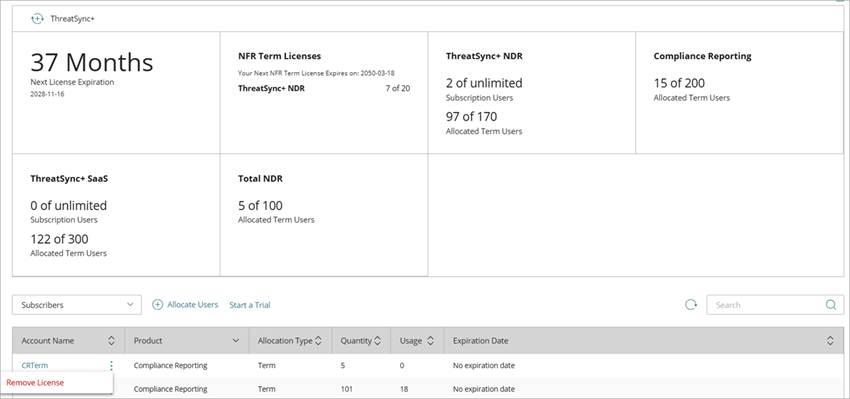Click the 97 of 170 value
The height and width of the screenshot is (399, 850).
tap(471, 117)
